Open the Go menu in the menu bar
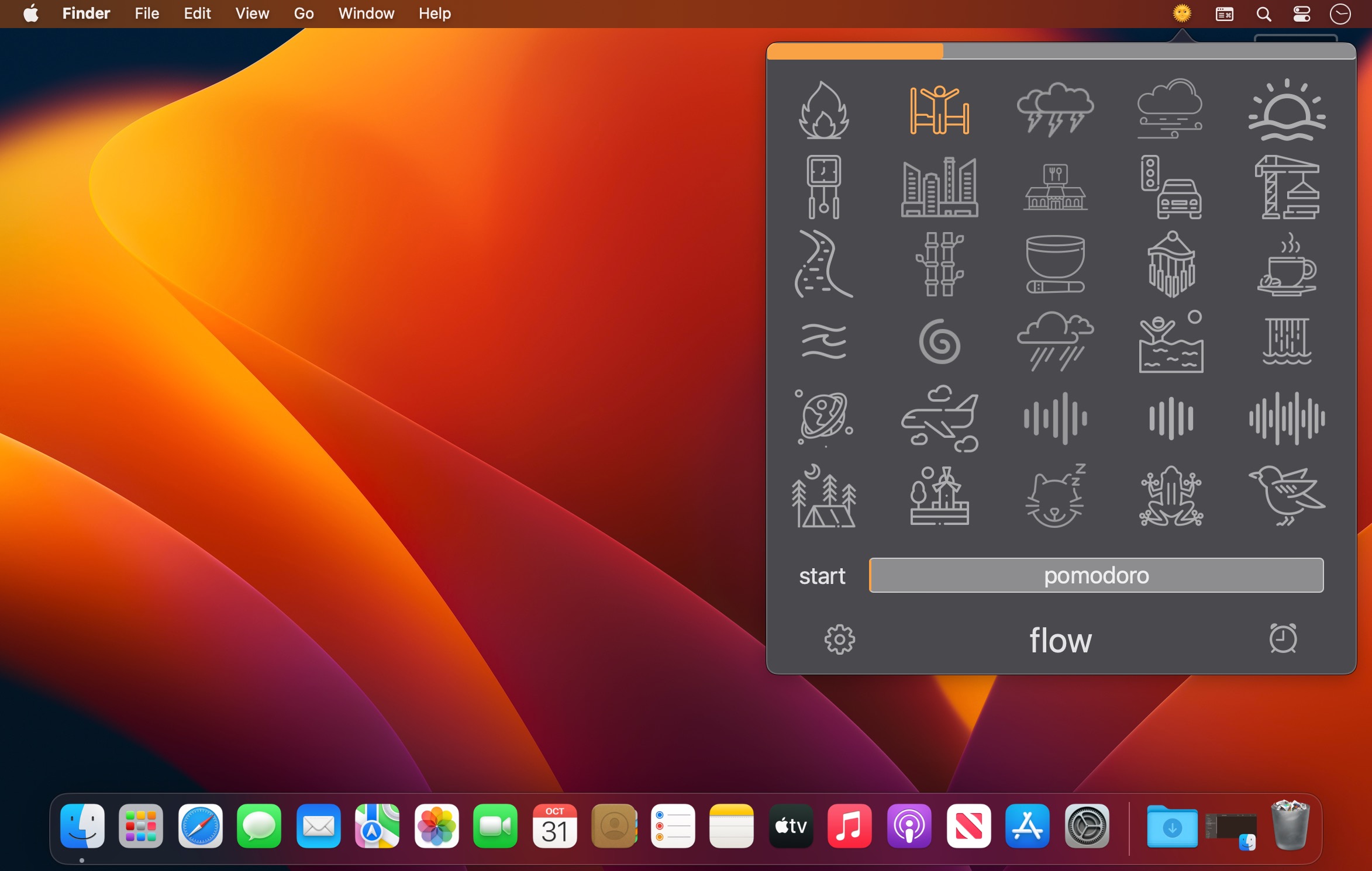 coord(304,13)
